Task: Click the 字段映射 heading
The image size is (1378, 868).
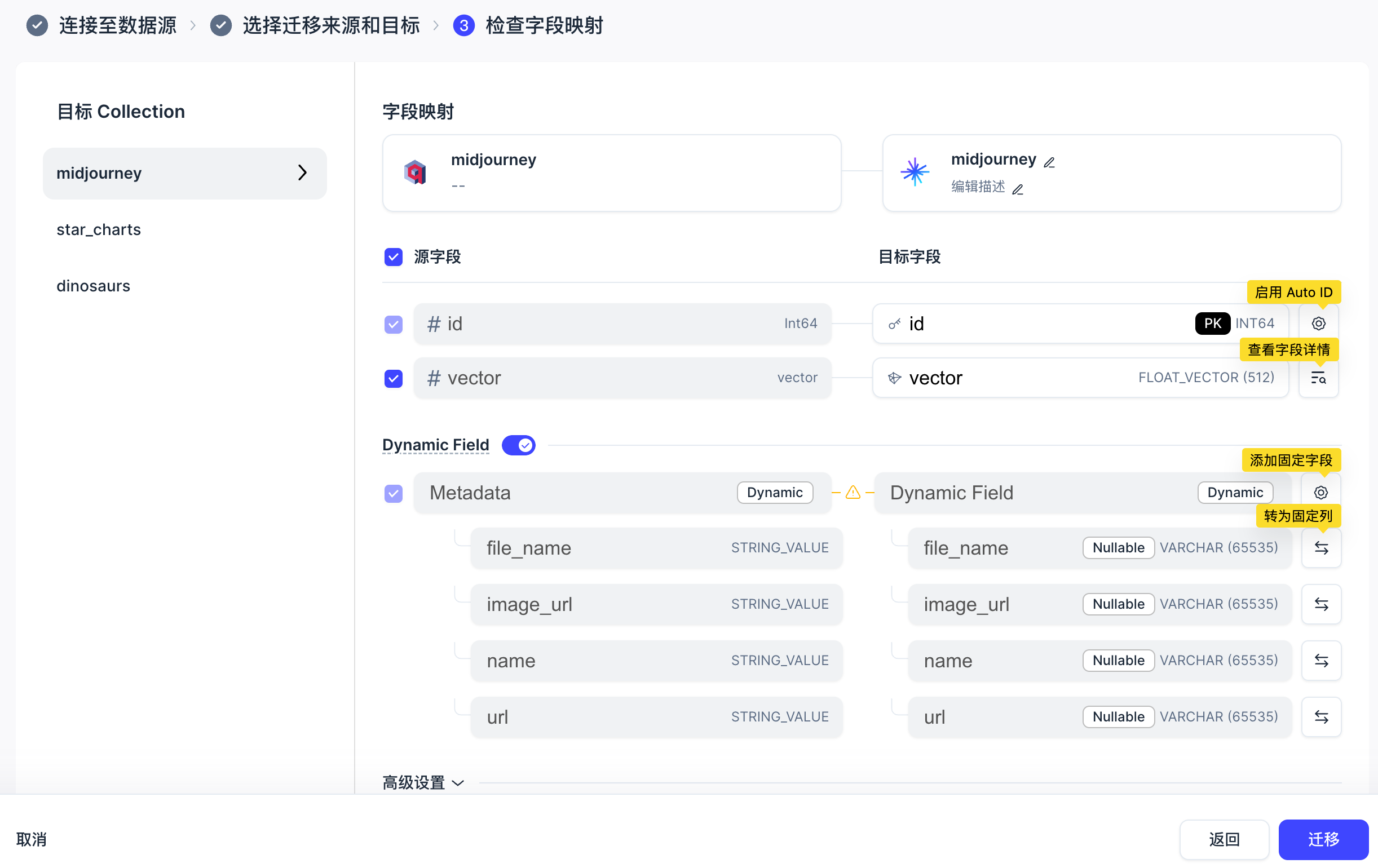Action: pos(418,112)
